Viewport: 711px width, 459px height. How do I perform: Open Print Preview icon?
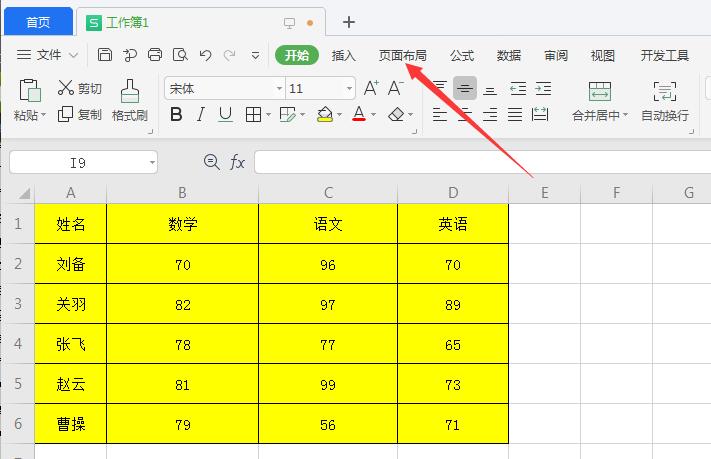[x=180, y=55]
